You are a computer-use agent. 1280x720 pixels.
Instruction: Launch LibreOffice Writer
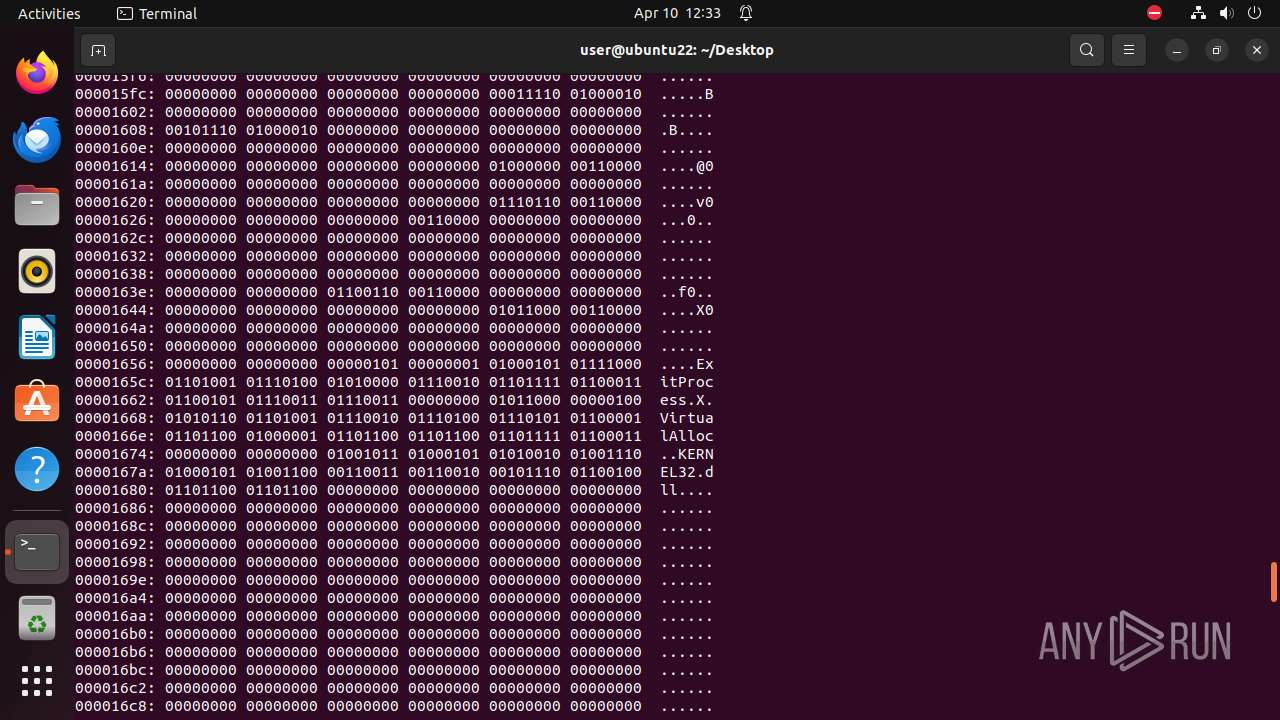37,337
